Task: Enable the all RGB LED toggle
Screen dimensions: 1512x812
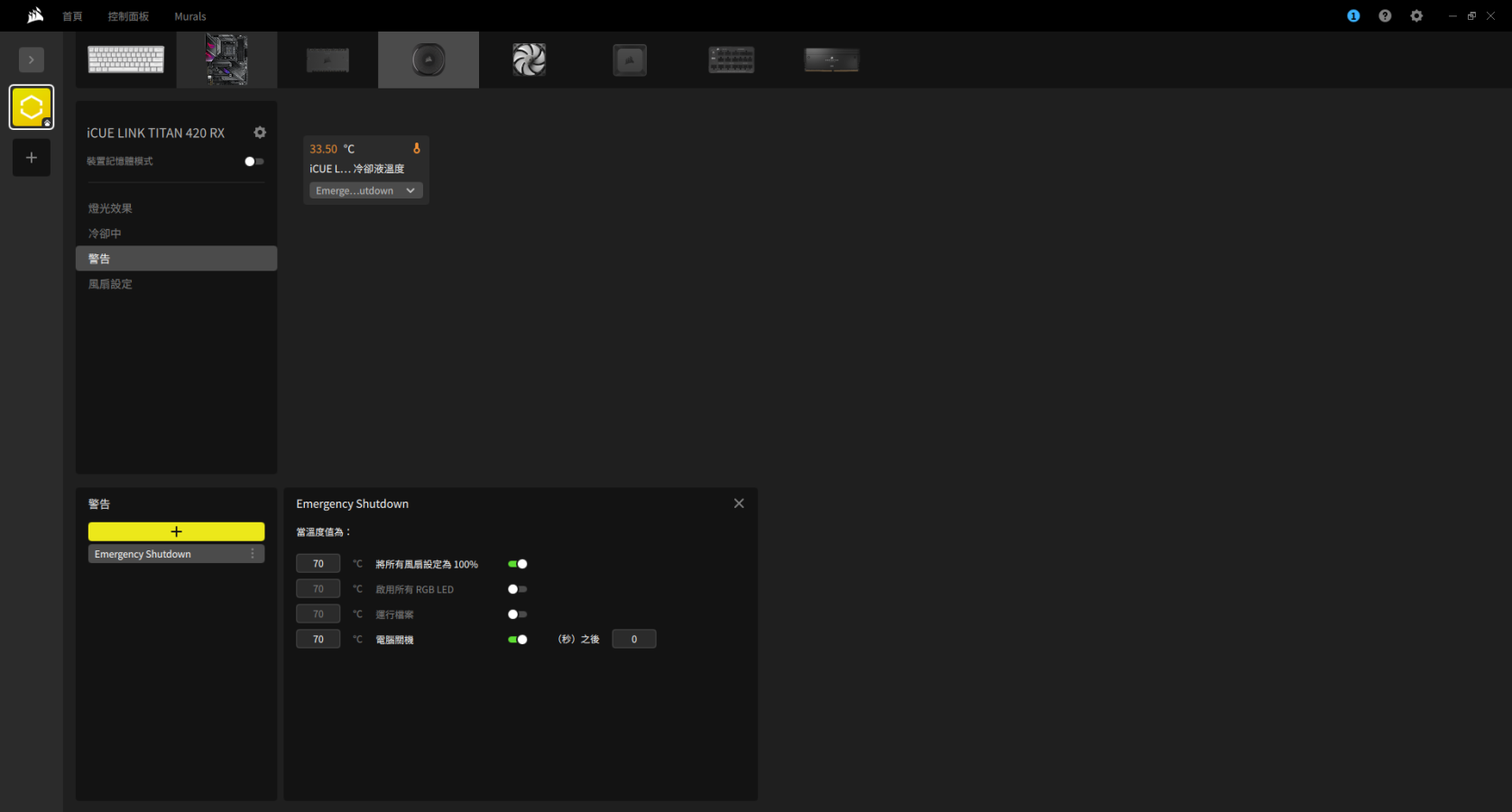Action: (x=517, y=589)
